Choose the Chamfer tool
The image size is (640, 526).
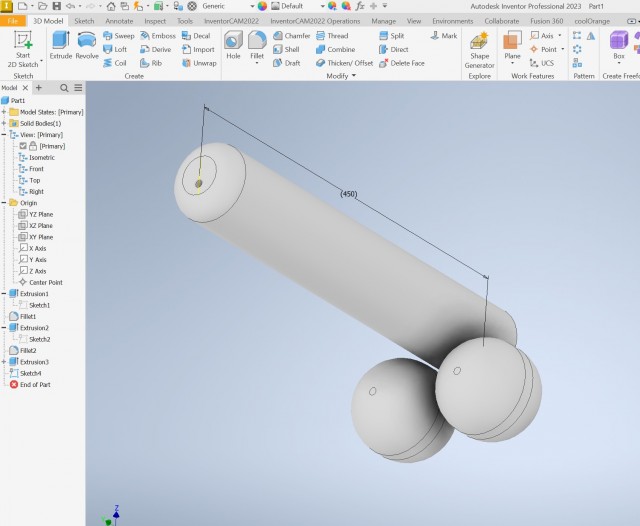(x=291, y=36)
